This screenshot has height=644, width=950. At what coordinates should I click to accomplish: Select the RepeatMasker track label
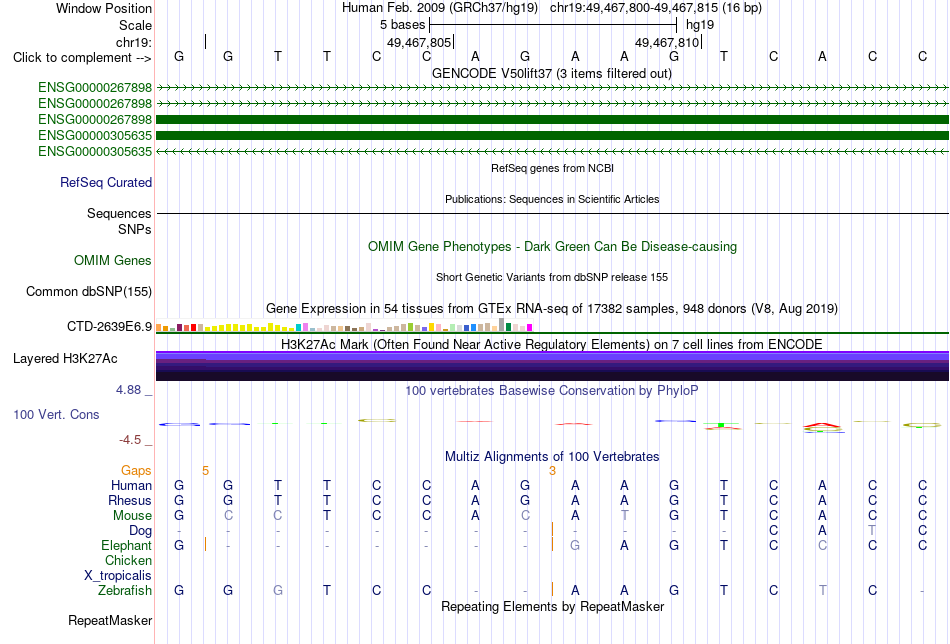[110, 620]
